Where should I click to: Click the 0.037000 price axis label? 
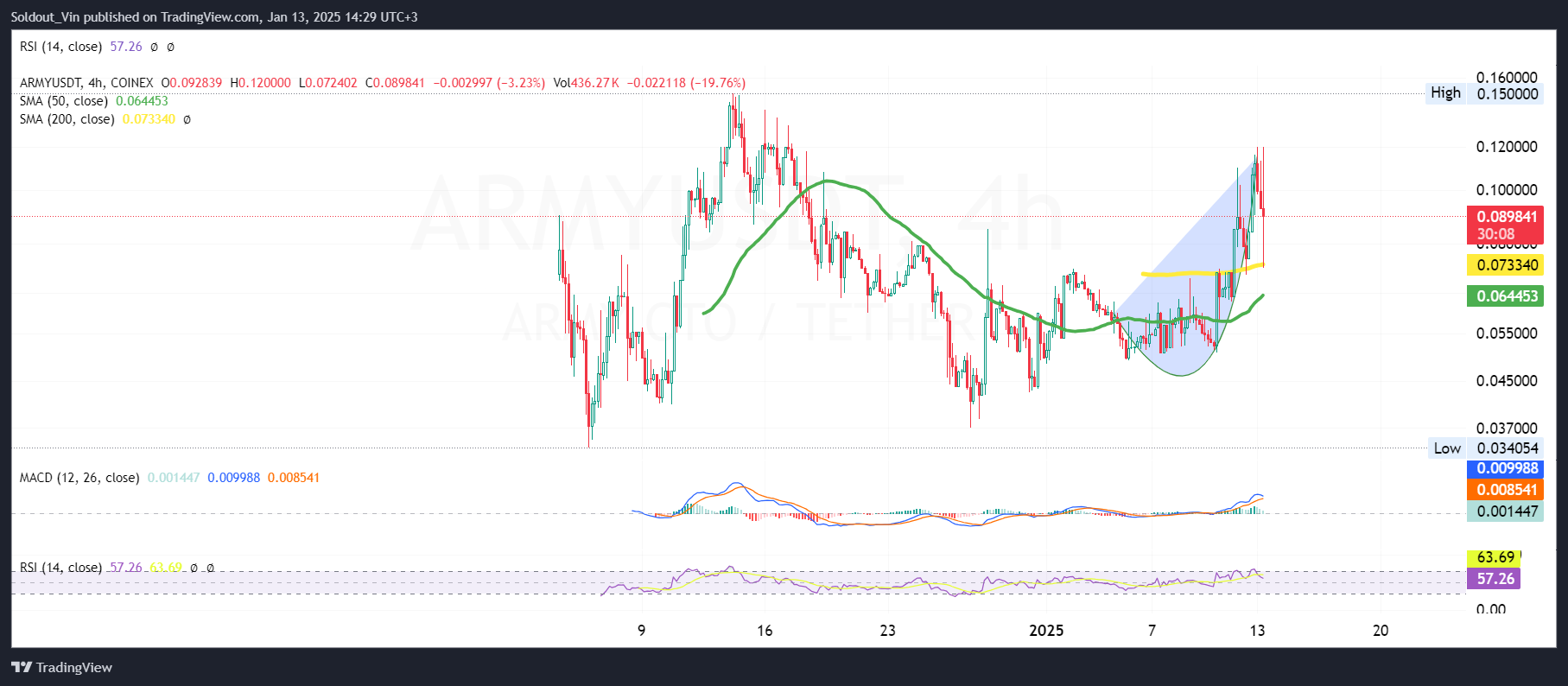click(x=1508, y=429)
